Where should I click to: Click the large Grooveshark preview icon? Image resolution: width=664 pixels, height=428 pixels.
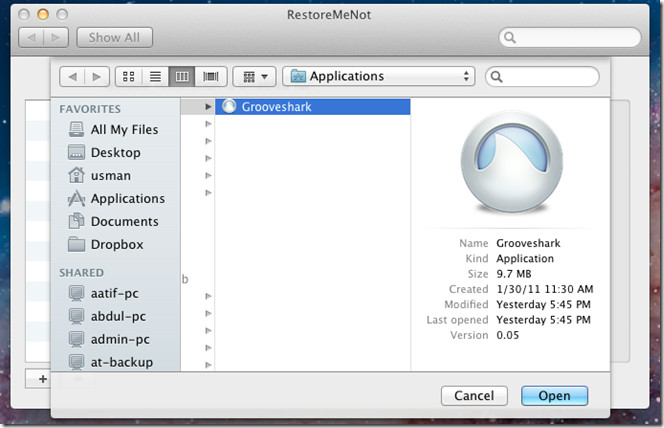tap(512, 162)
